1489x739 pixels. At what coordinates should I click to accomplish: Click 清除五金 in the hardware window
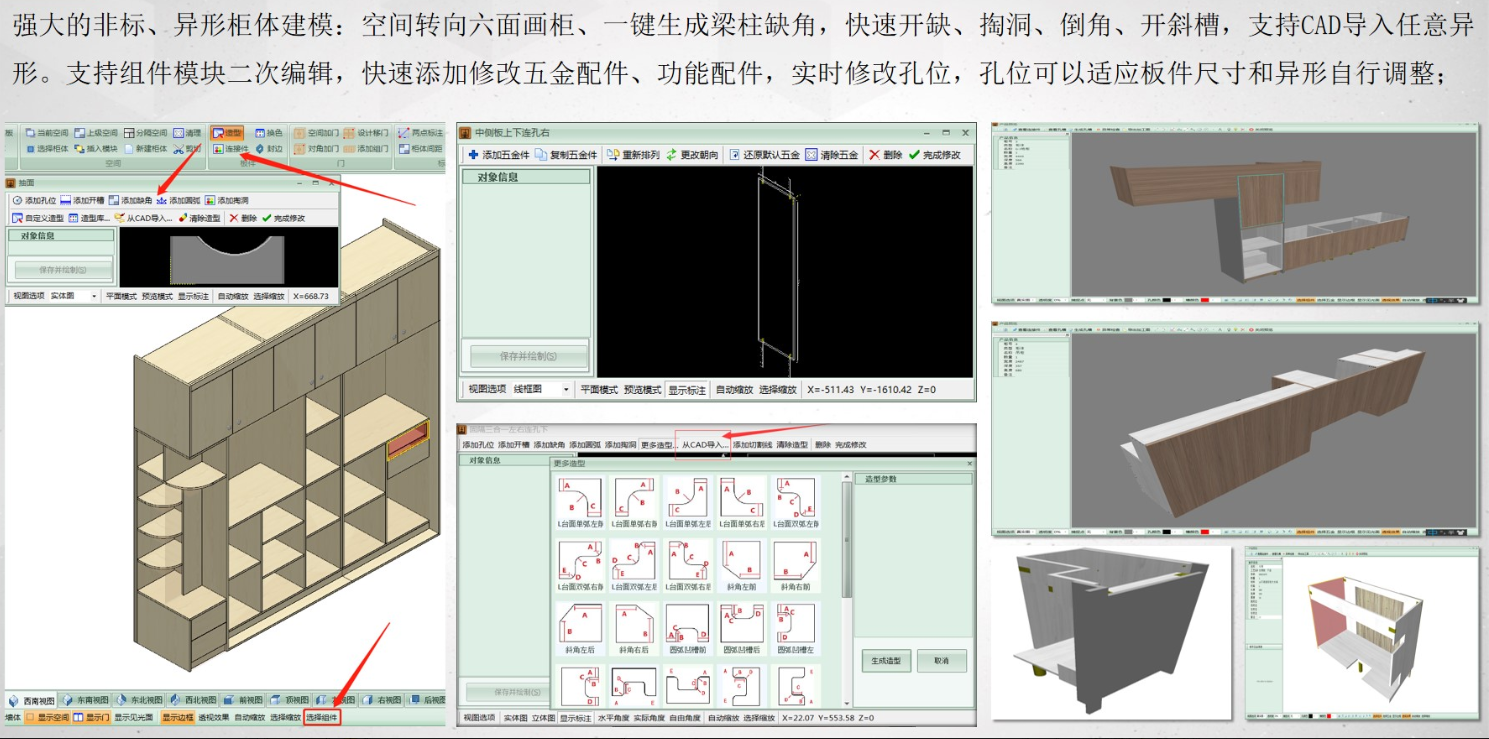[x=831, y=155]
